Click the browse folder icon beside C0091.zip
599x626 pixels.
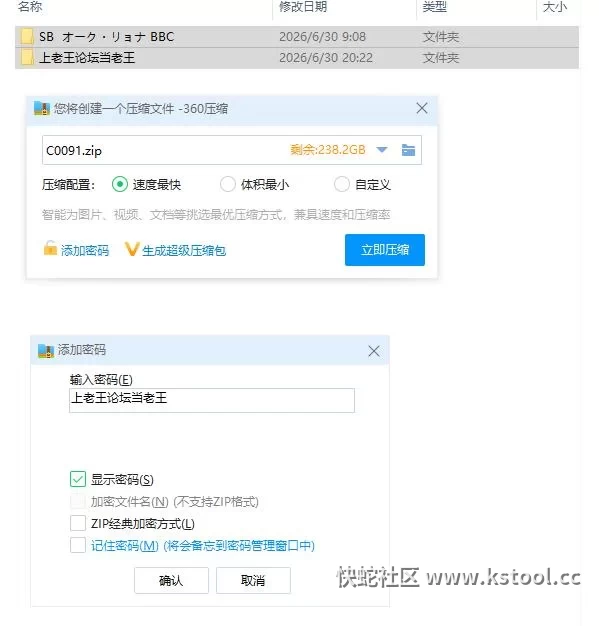[408, 150]
